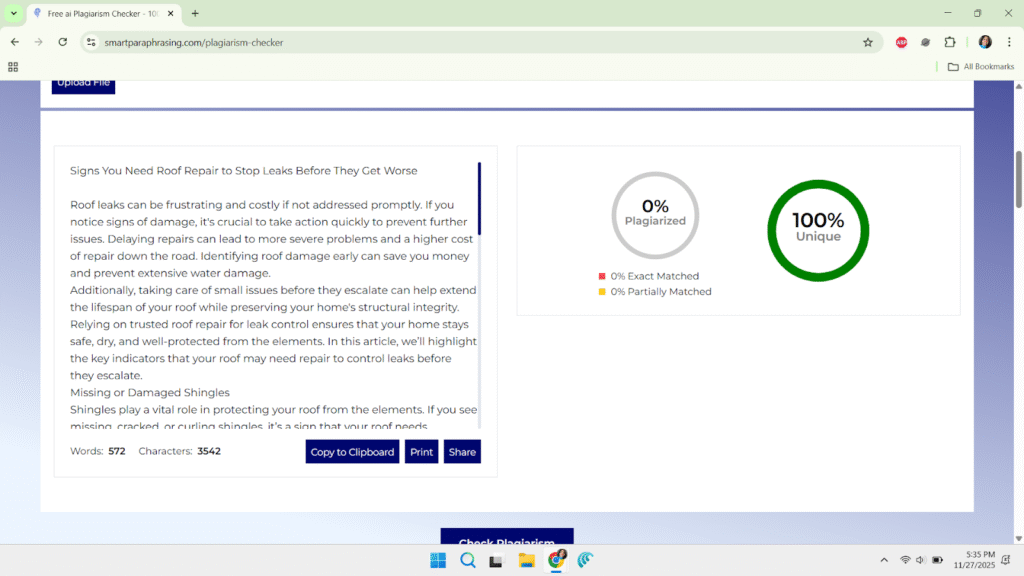Click the text box scrollbar

(479, 199)
